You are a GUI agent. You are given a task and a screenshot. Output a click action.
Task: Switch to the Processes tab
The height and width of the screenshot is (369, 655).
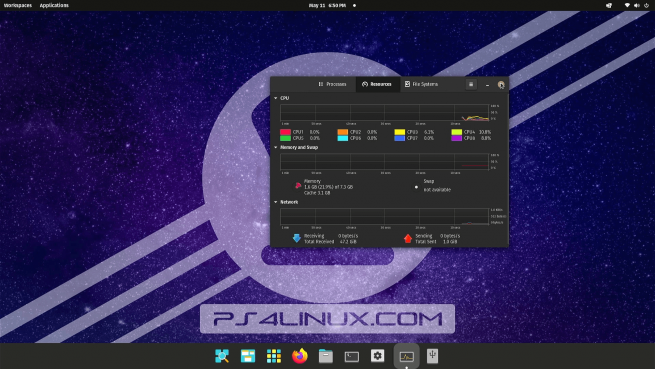click(x=333, y=84)
